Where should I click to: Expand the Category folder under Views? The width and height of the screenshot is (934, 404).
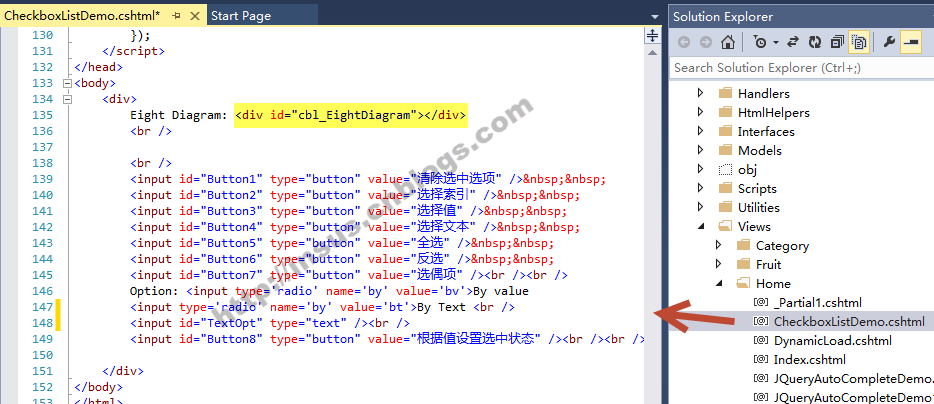point(718,245)
